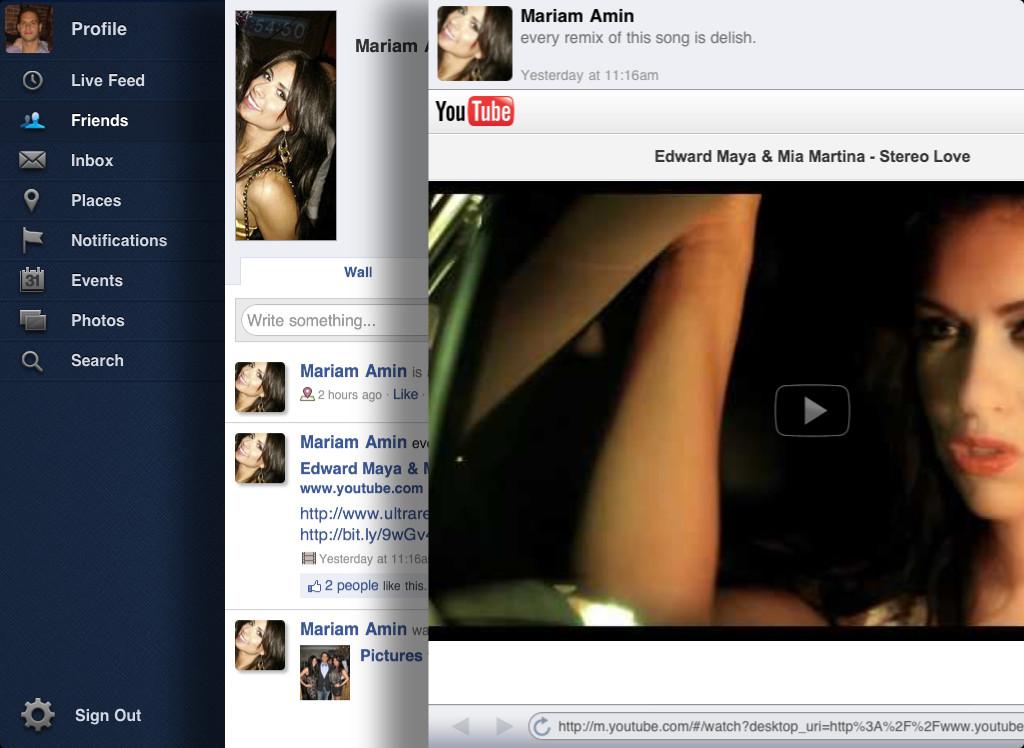
Task: Play the Stereo Love video
Action: [x=812, y=409]
